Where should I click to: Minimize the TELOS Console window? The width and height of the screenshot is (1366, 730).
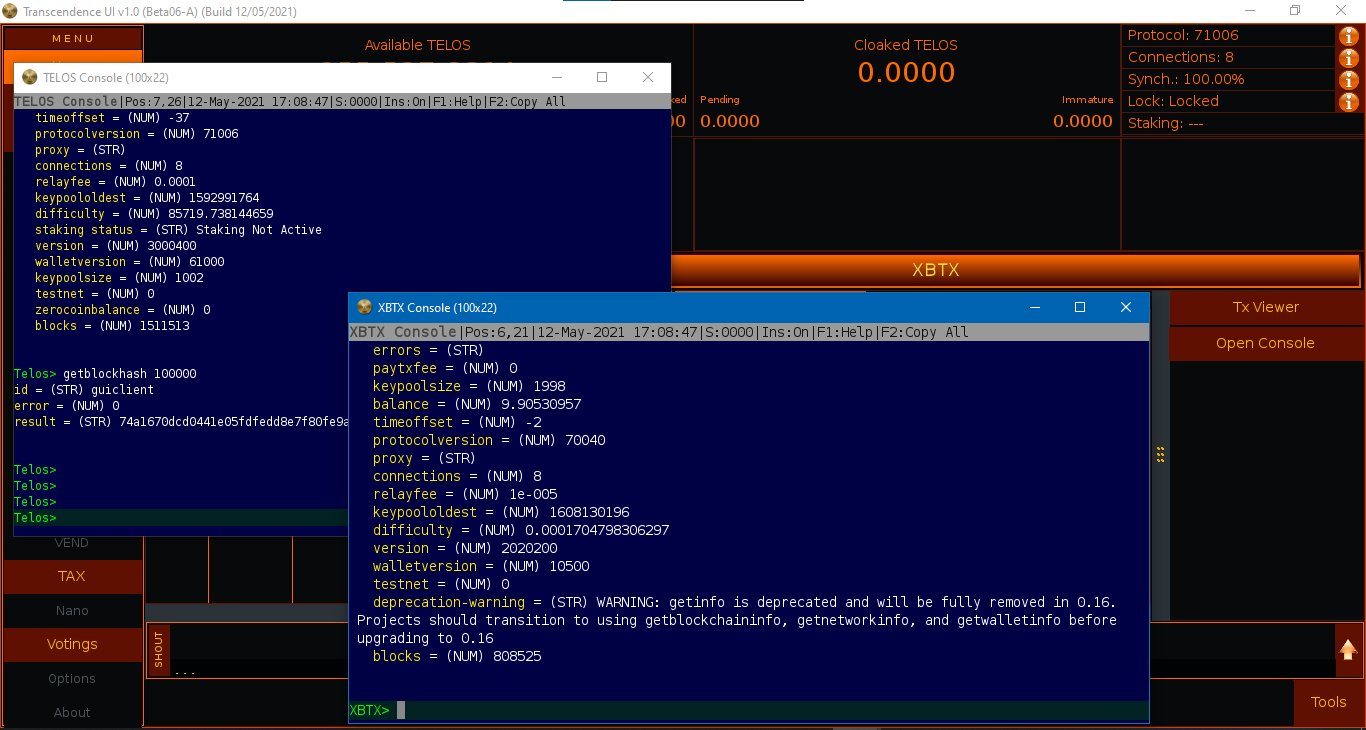(x=556, y=77)
